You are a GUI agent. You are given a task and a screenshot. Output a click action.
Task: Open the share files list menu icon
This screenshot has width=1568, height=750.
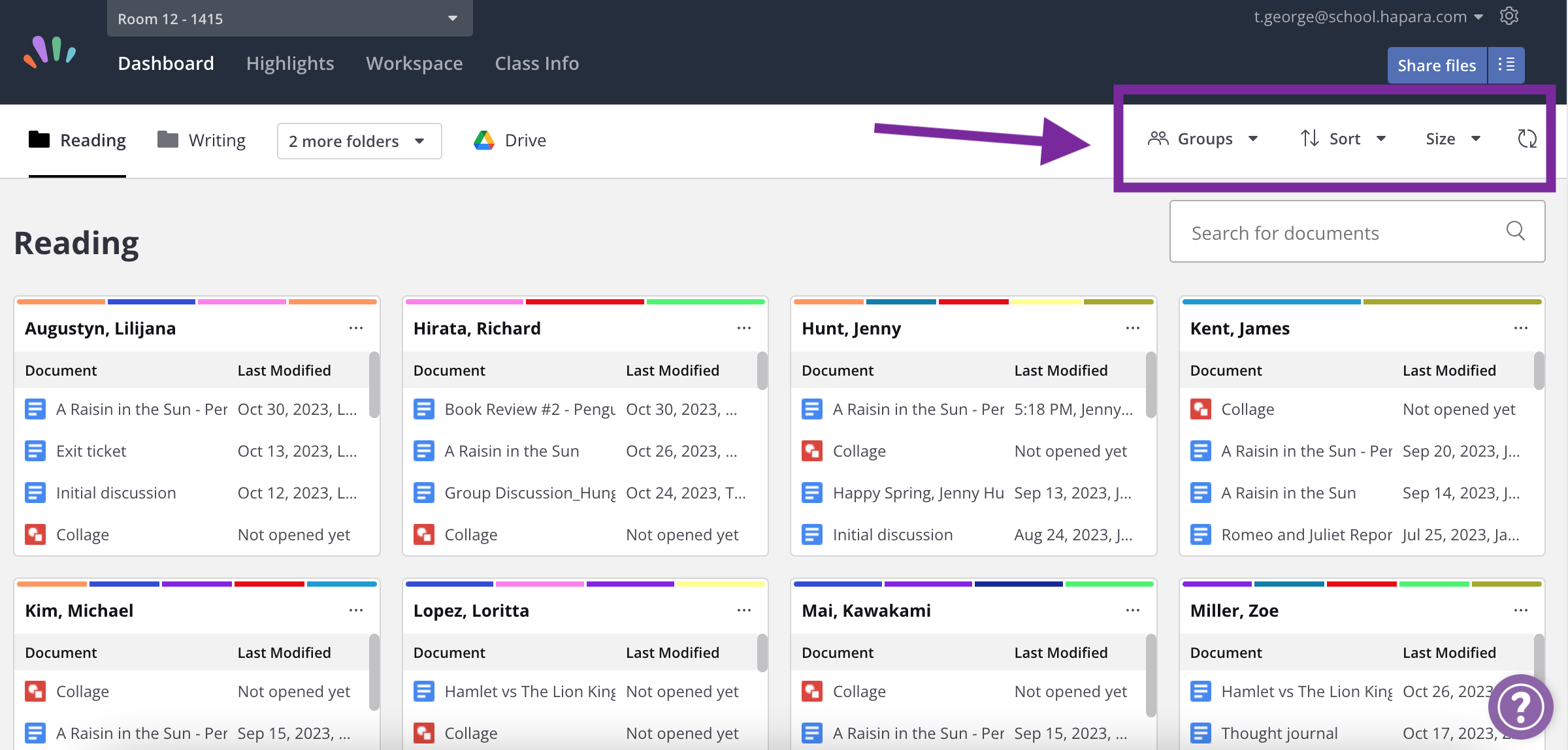click(1507, 65)
